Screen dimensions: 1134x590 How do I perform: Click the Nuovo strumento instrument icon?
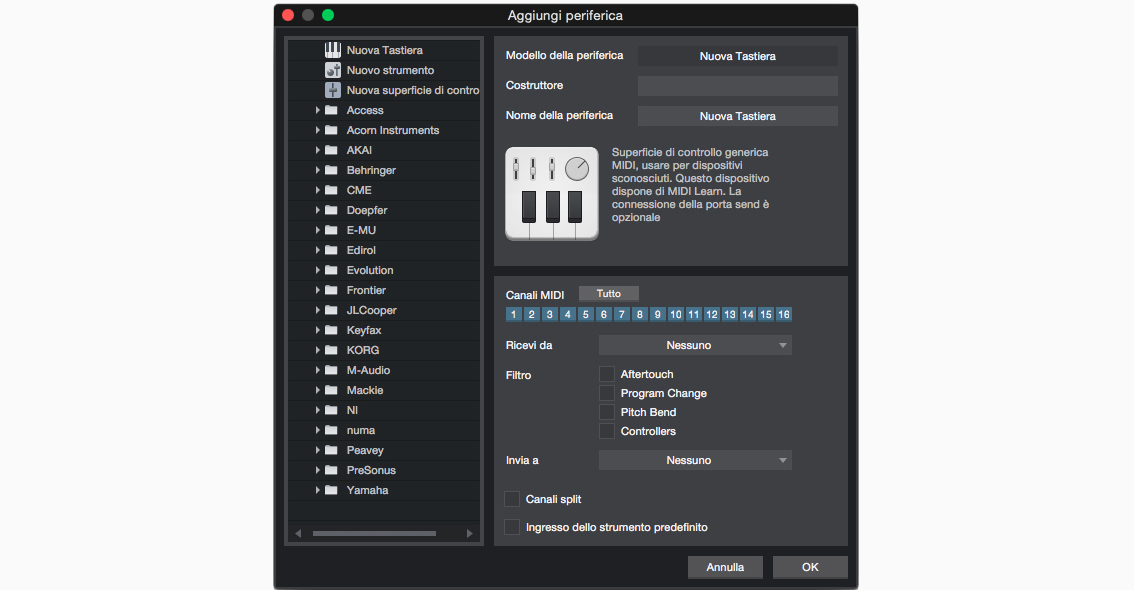pyautogui.click(x=333, y=70)
